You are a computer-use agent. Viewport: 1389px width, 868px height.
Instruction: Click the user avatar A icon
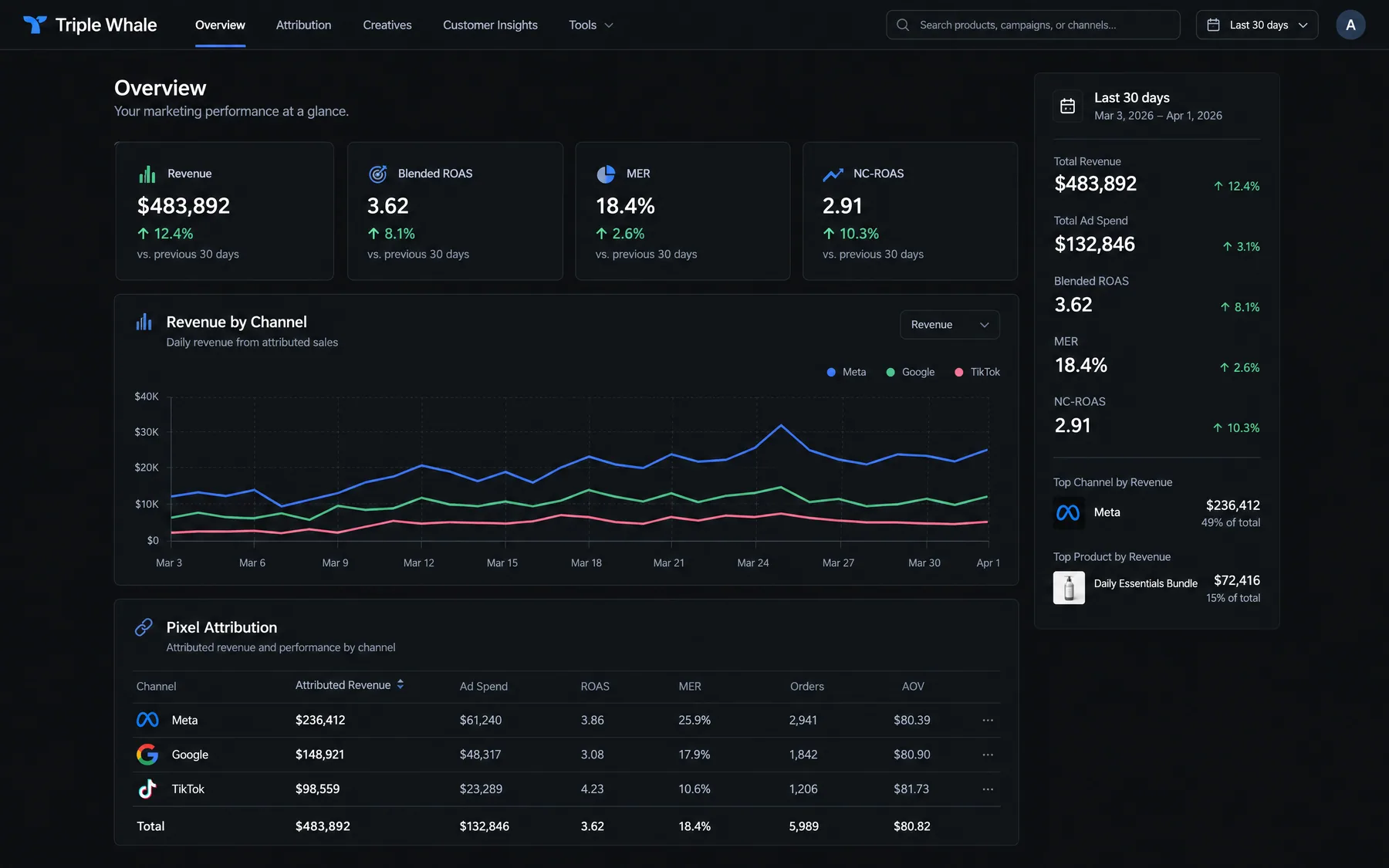coord(1350,25)
